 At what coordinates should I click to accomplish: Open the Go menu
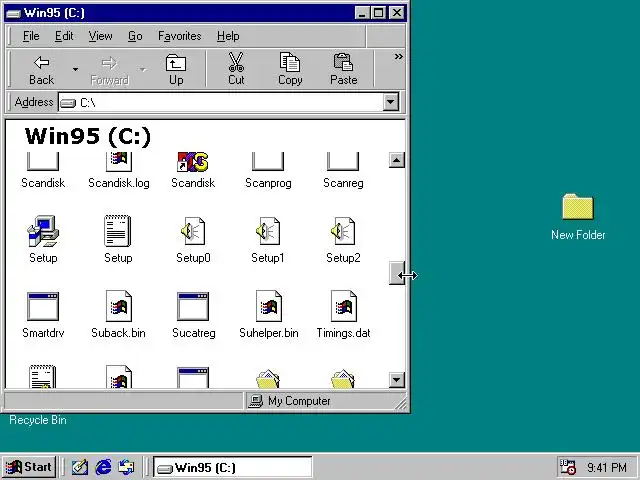pos(135,36)
